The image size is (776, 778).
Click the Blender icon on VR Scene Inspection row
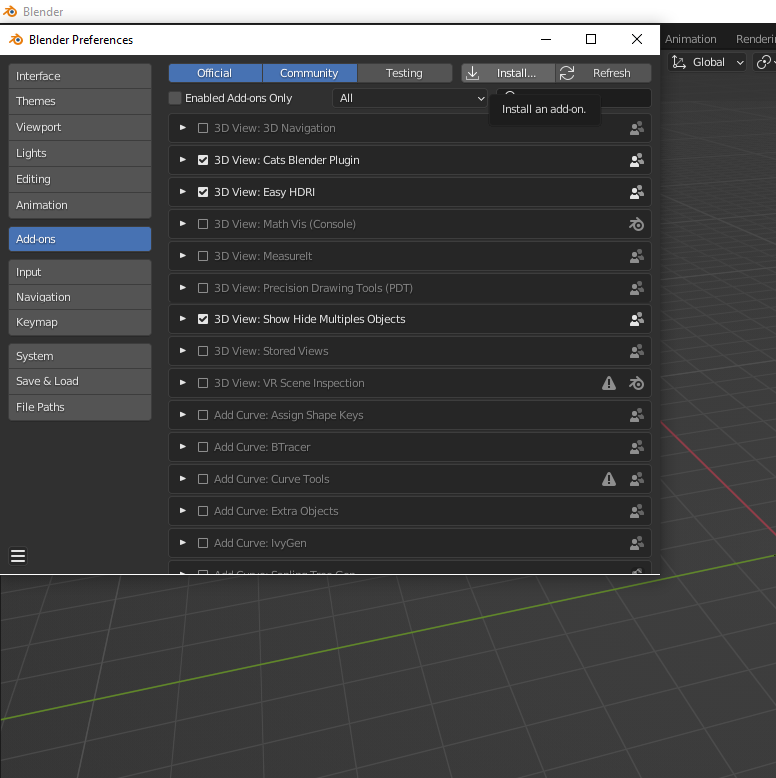point(636,383)
